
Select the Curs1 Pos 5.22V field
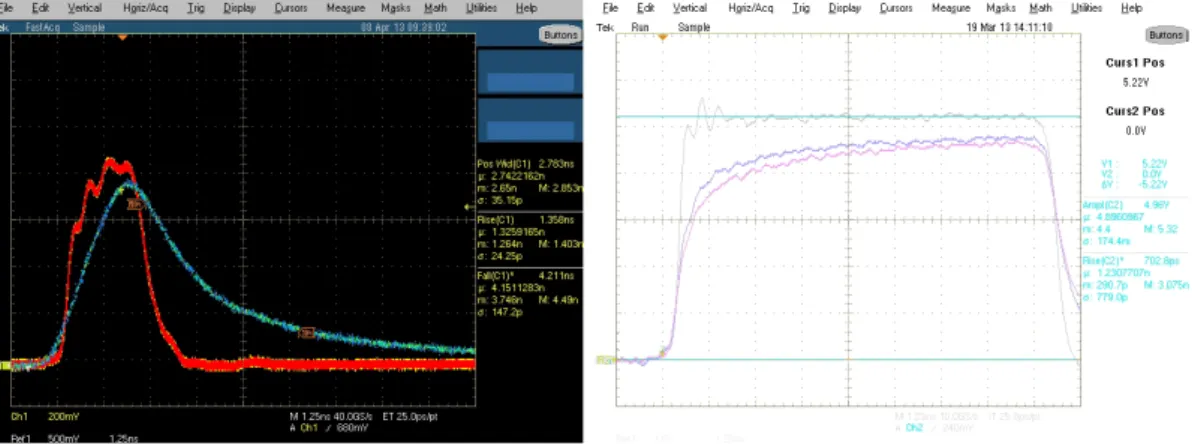pyautogui.click(x=1134, y=71)
